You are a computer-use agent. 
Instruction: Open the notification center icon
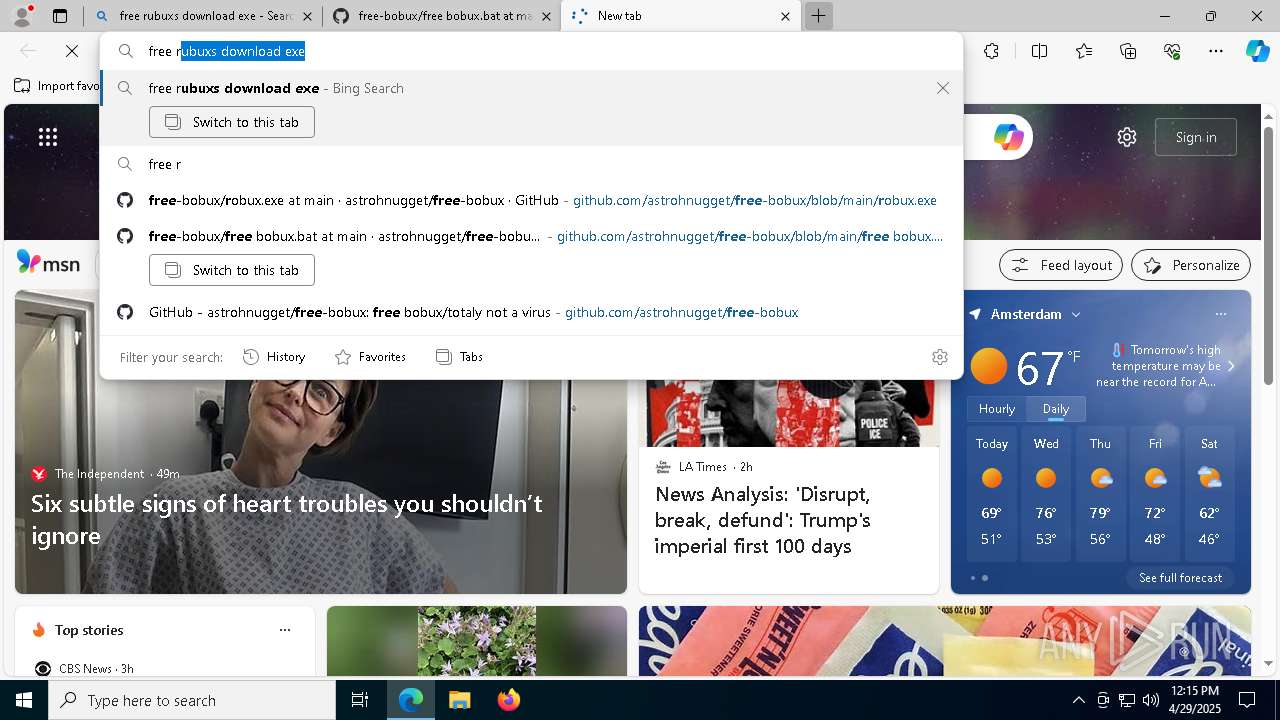pyautogui.click(x=1247, y=700)
